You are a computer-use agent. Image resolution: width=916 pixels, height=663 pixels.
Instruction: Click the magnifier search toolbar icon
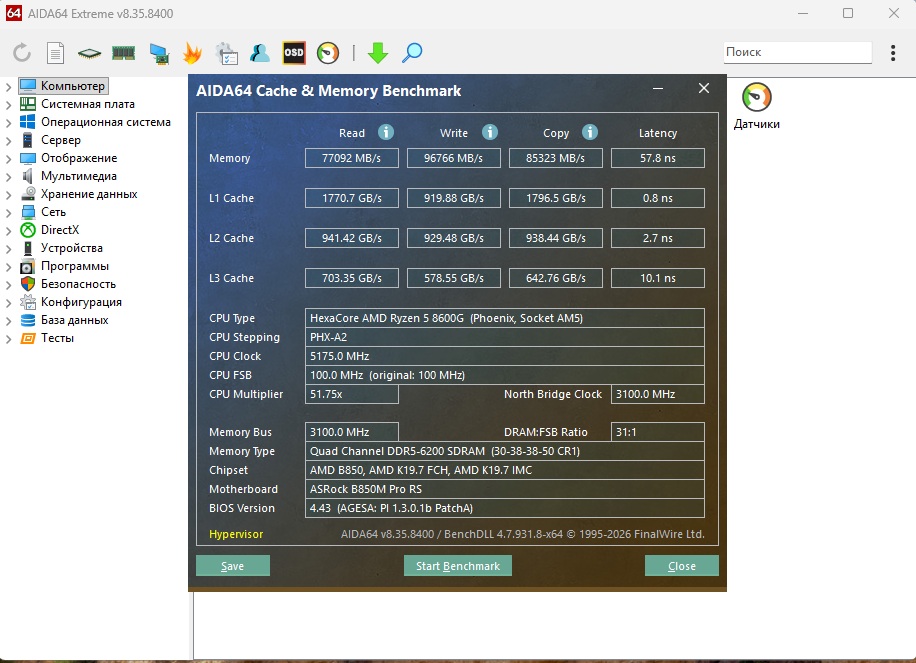tap(412, 53)
